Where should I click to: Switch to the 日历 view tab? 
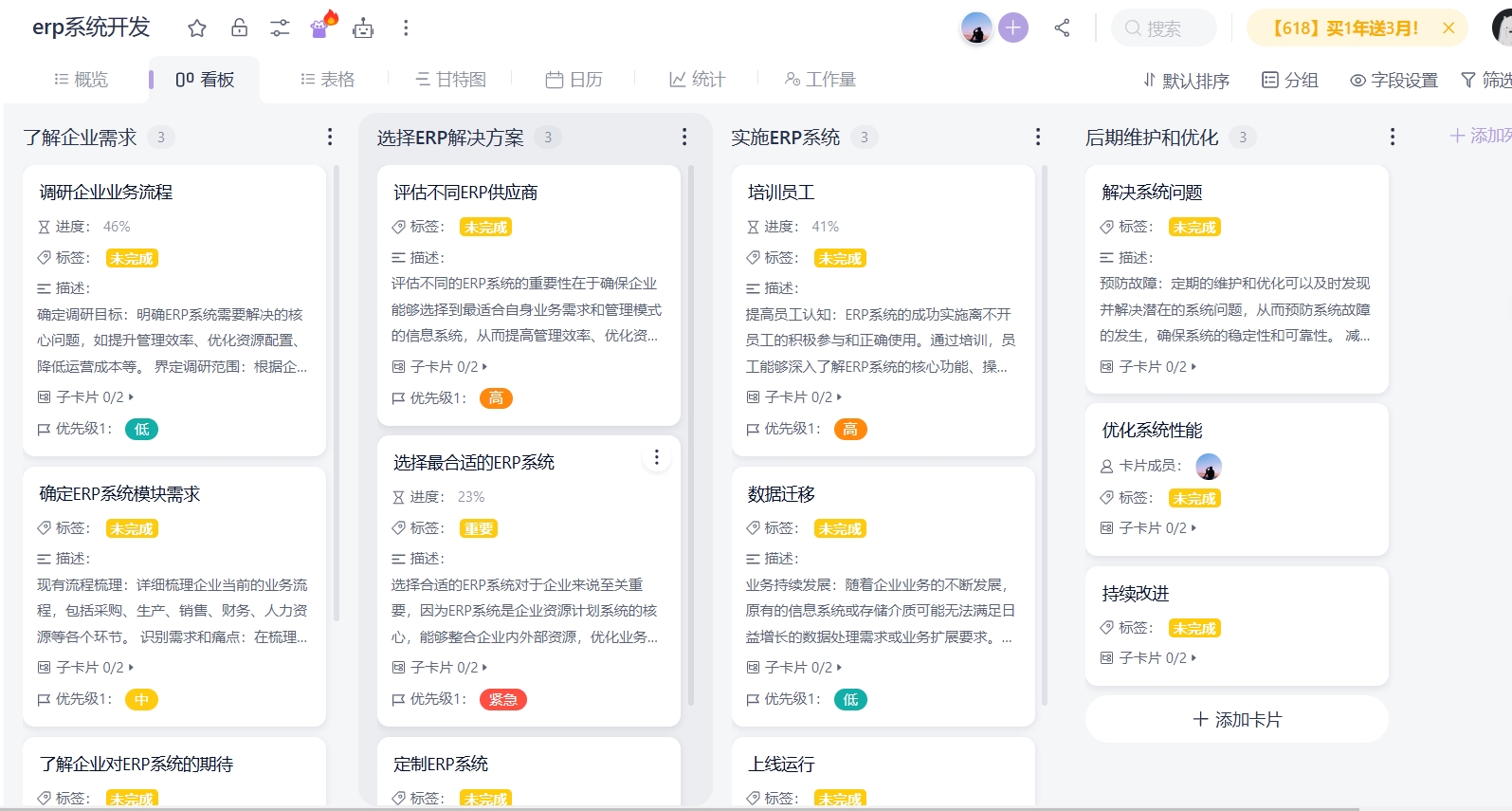[574, 80]
